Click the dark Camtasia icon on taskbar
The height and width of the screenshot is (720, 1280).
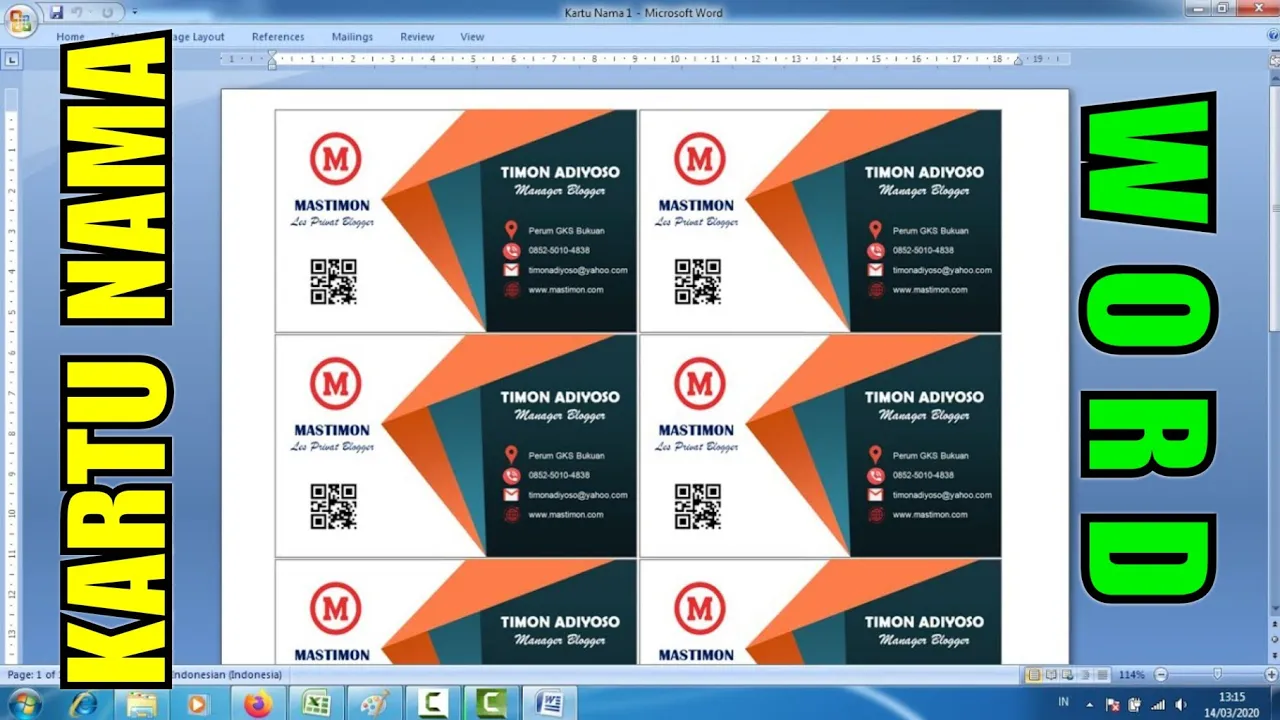[432, 704]
